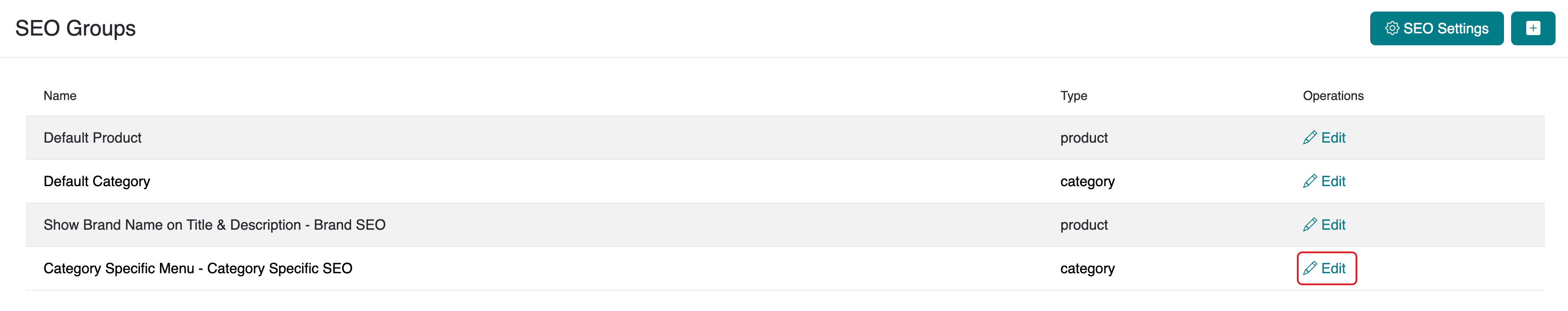The width and height of the screenshot is (1568, 311).
Task: Select the Default Category row name
Action: click(97, 181)
